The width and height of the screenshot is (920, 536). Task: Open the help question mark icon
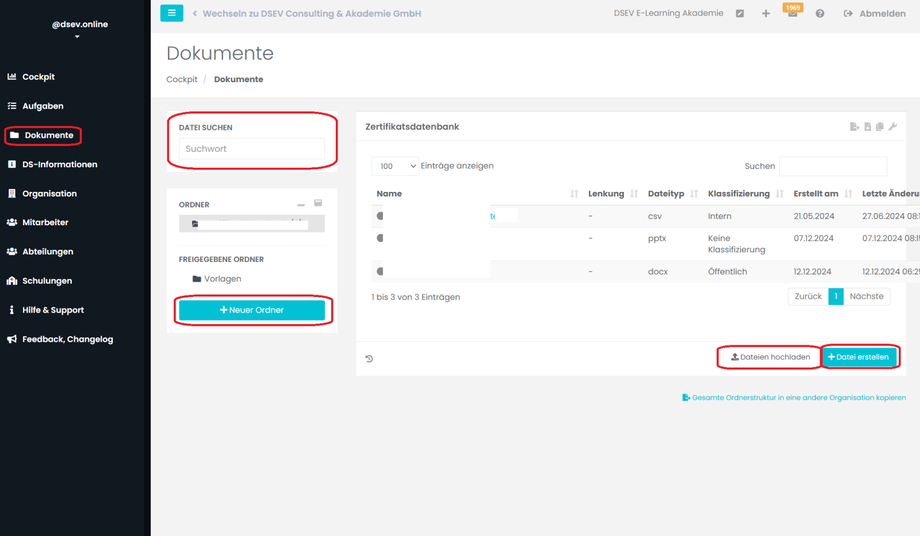pos(820,14)
